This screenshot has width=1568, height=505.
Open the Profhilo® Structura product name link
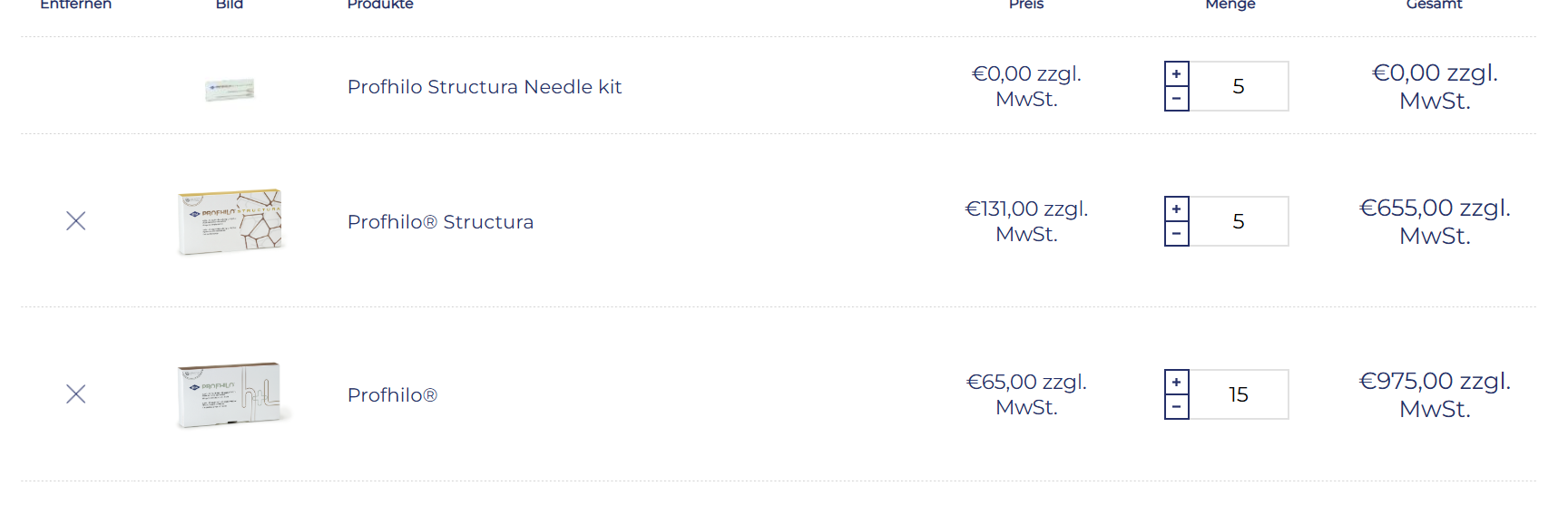tap(440, 222)
